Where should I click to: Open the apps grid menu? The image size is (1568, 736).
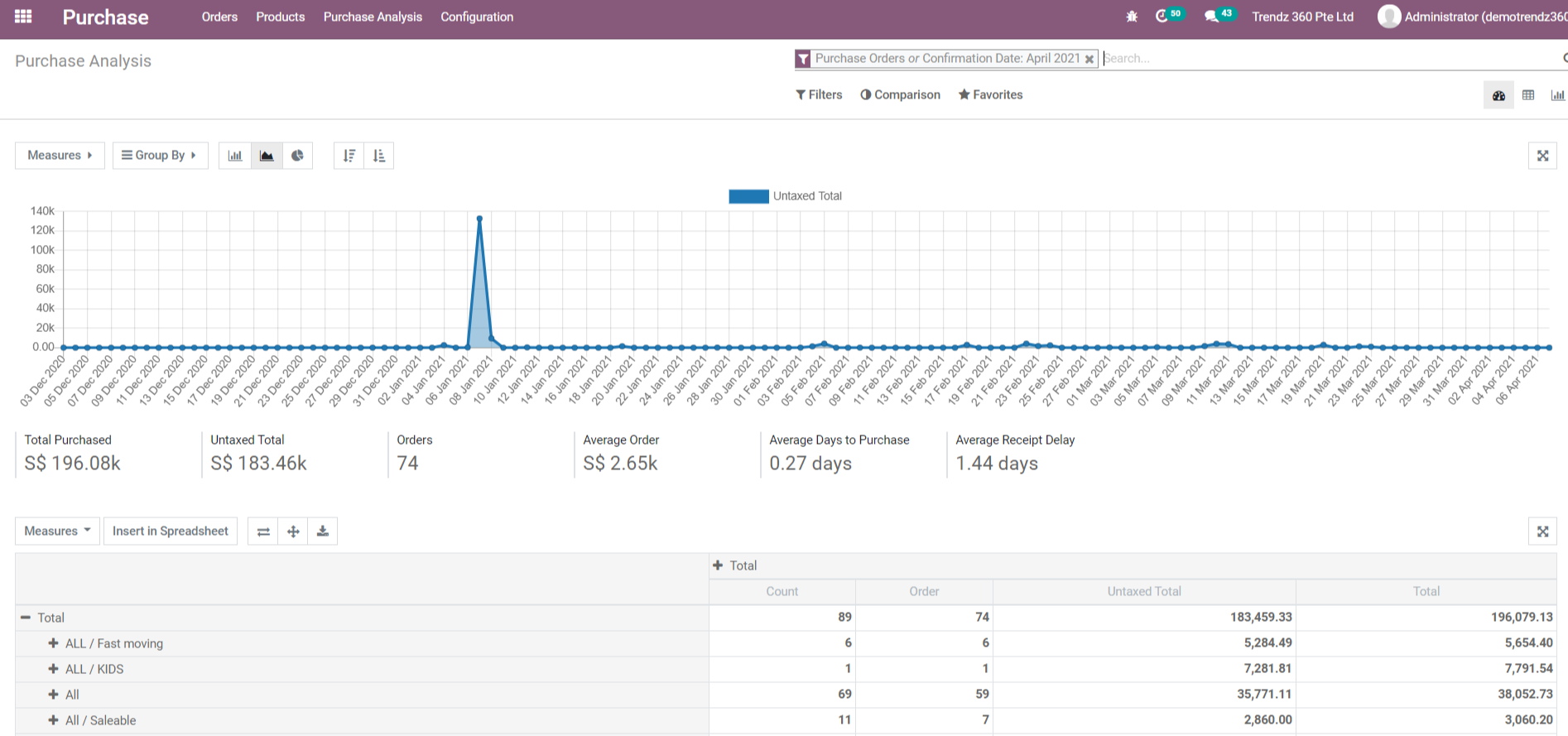(x=23, y=17)
